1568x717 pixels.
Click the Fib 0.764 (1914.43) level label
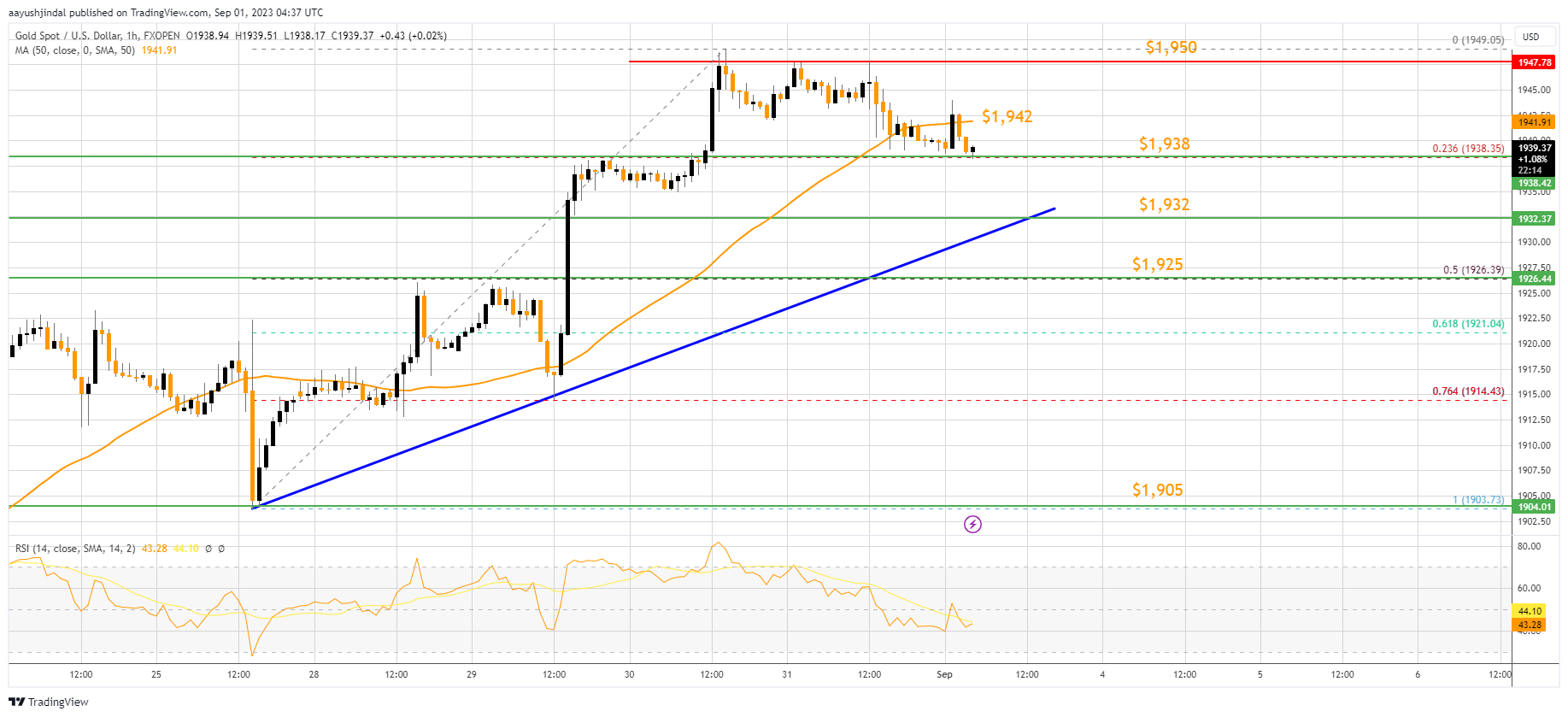1468,391
